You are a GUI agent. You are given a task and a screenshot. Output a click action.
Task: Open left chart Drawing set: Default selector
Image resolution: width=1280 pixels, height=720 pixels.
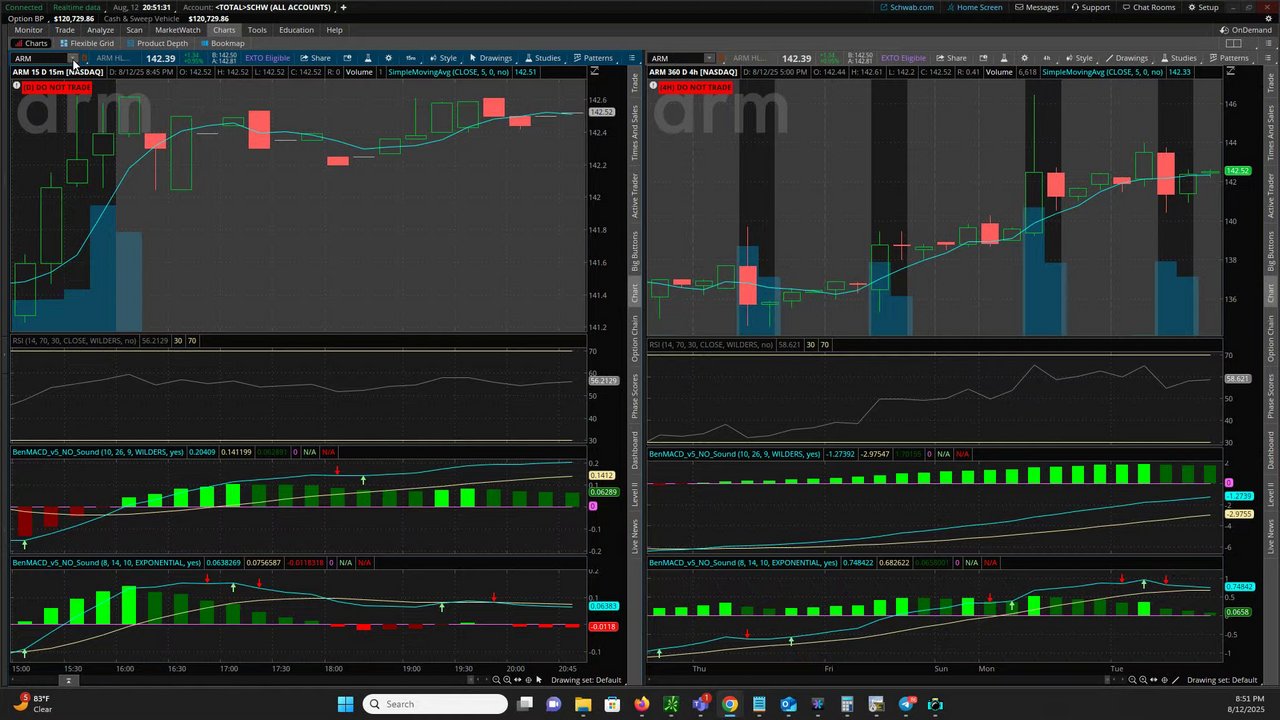(x=587, y=680)
